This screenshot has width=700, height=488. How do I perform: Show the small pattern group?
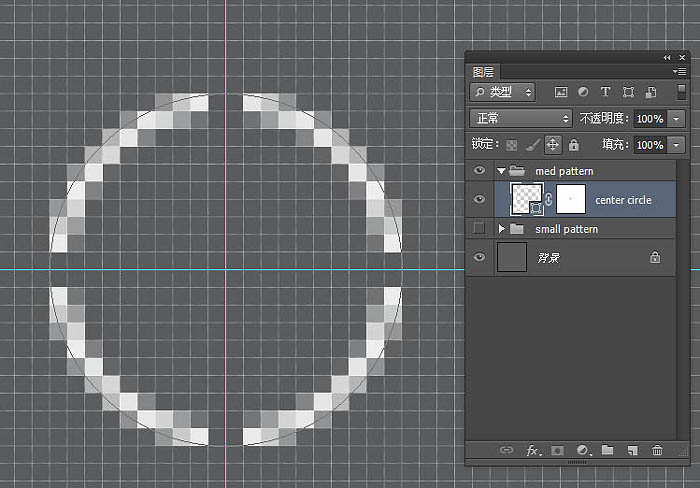[x=479, y=229]
